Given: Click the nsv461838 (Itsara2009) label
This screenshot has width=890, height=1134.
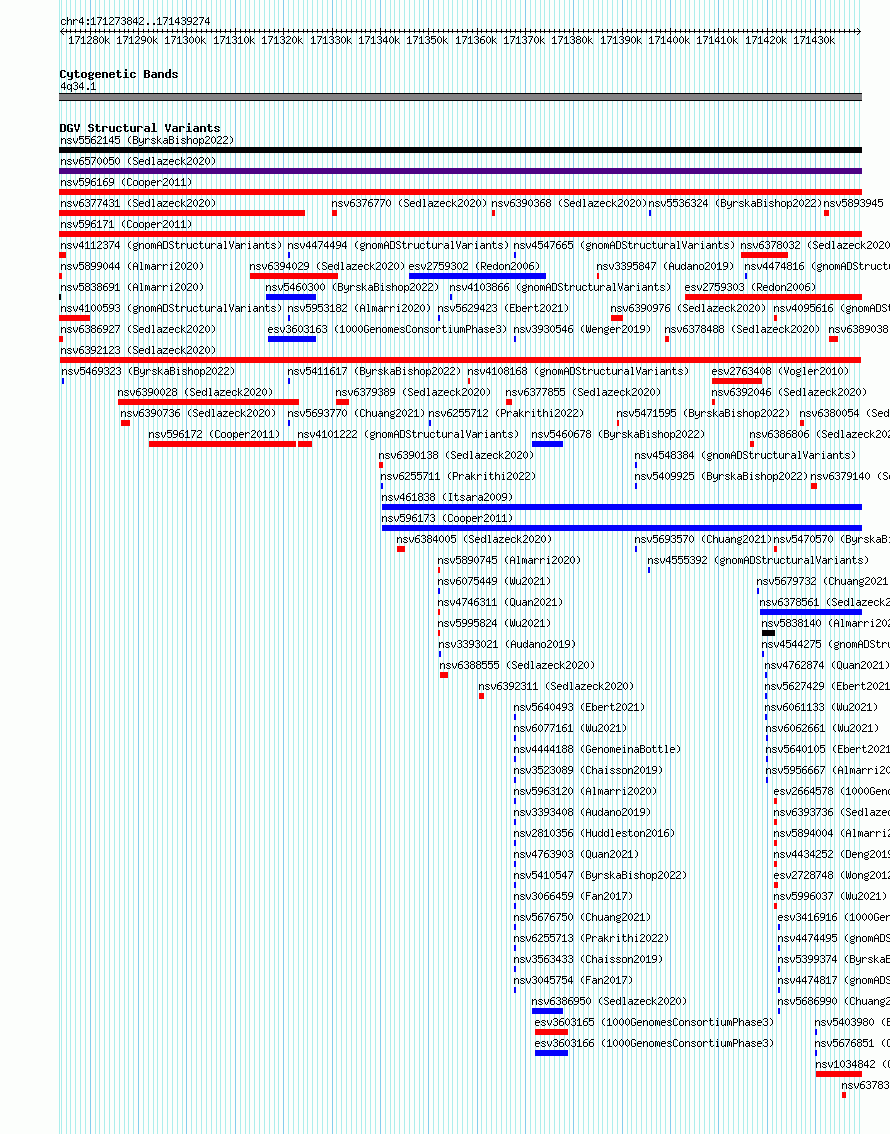Looking at the screenshot, I should pos(447,497).
